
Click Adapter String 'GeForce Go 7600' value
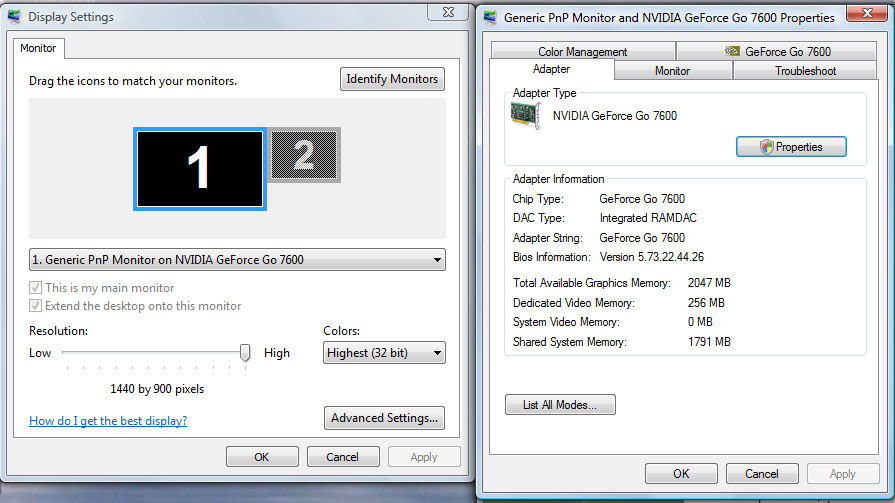(642, 238)
